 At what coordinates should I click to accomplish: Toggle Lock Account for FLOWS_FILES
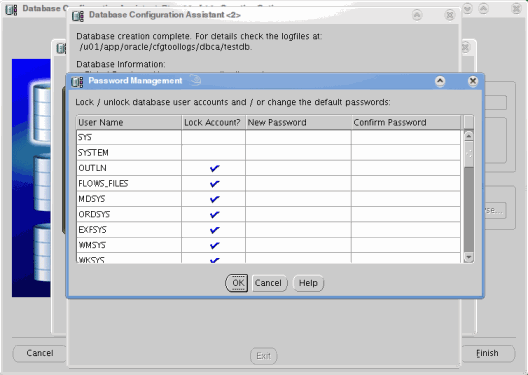(214, 184)
